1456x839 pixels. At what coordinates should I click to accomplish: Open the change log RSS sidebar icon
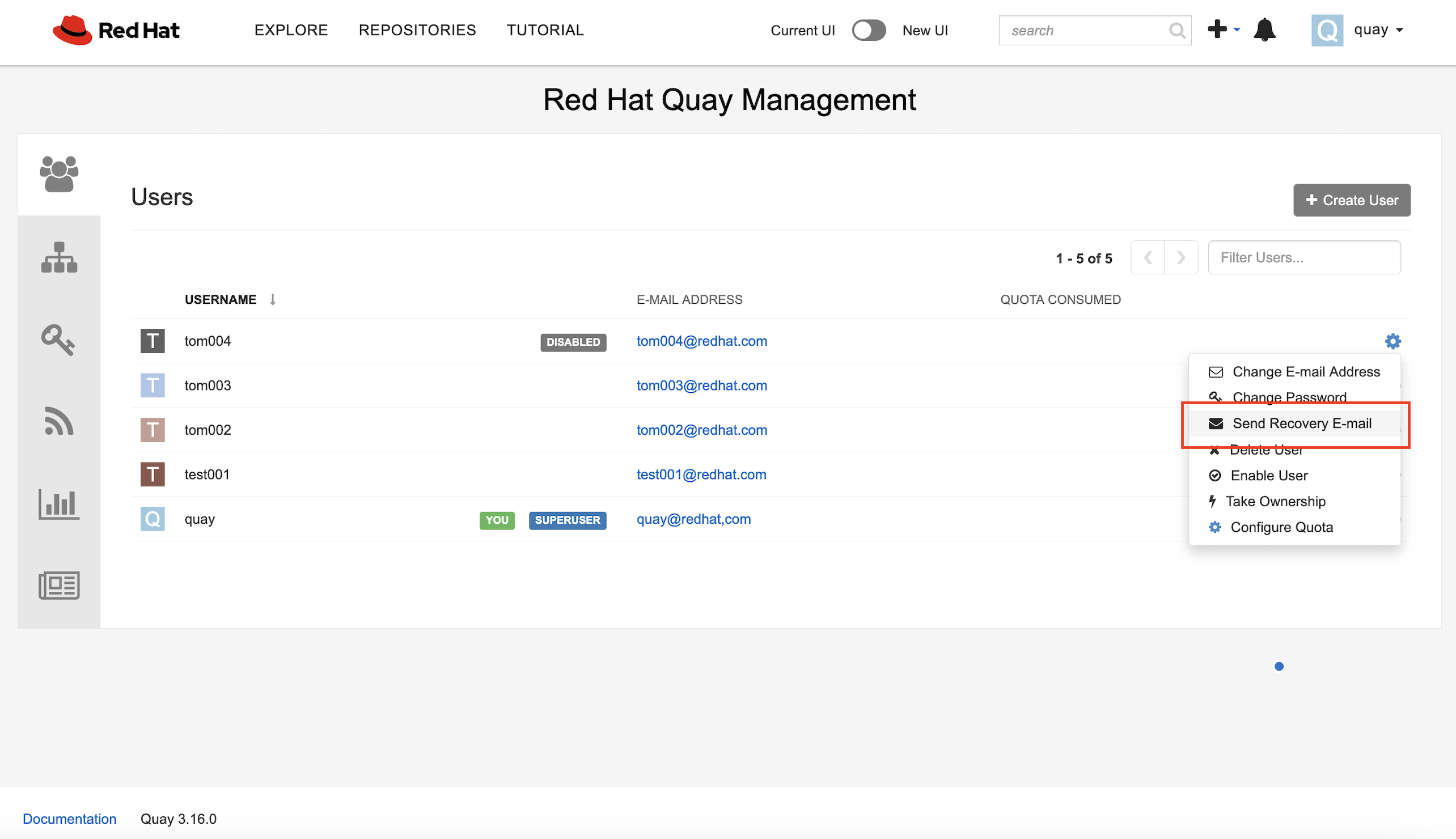pyautogui.click(x=59, y=422)
